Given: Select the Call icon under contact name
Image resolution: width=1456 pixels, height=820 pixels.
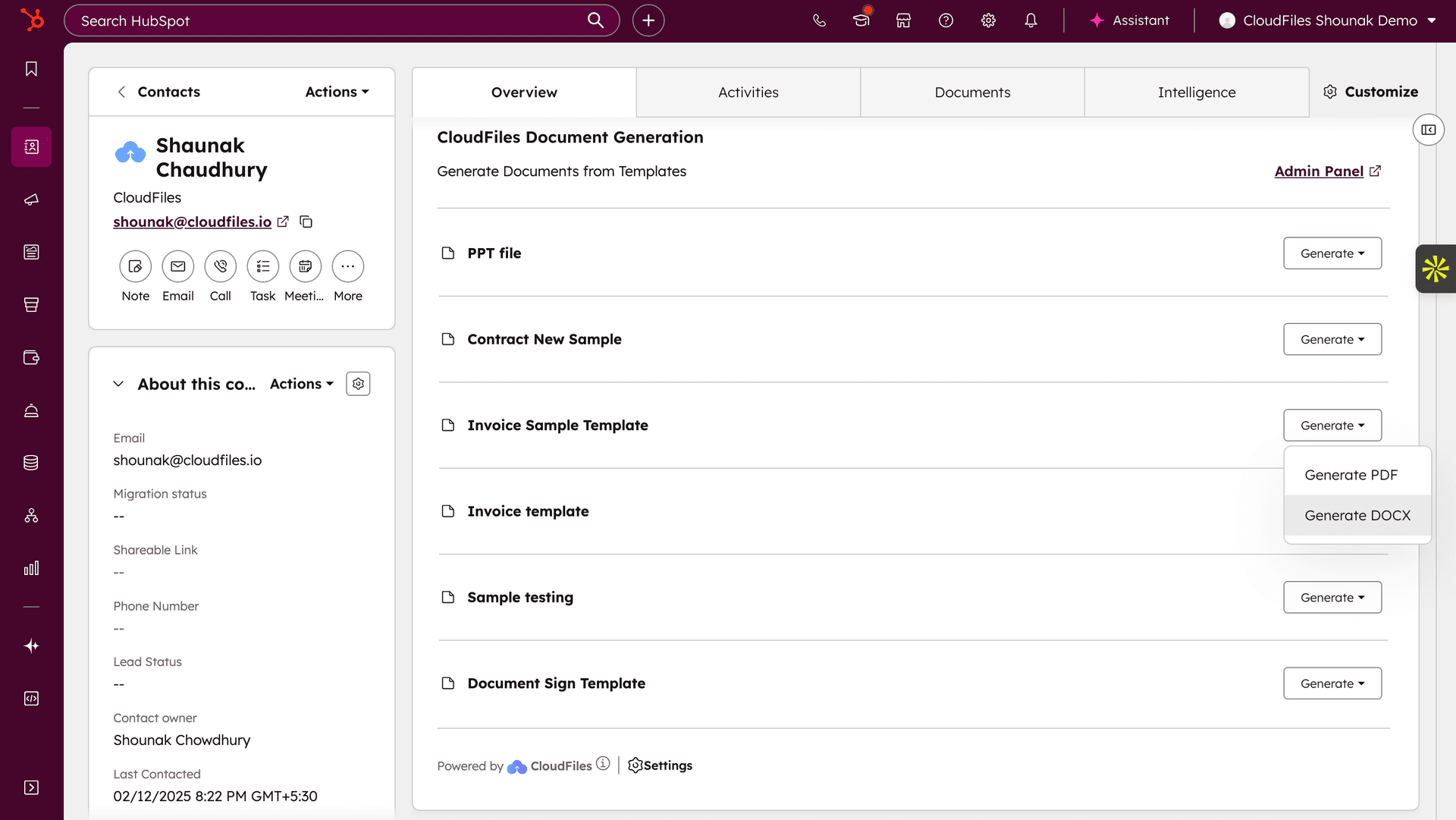Looking at the screenshot, I should 220,266.
